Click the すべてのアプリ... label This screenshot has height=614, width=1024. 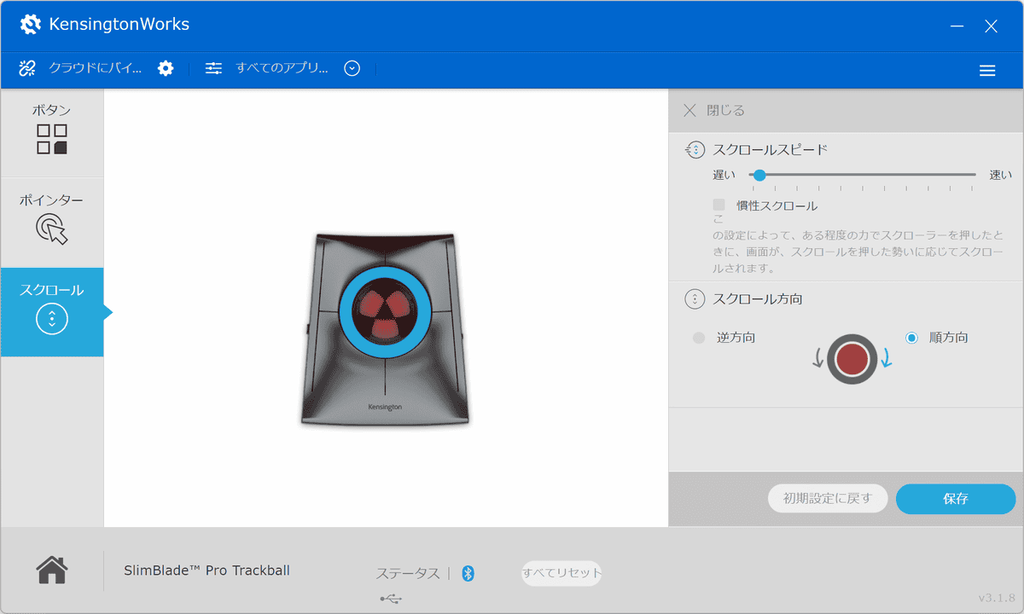[282, 68]
